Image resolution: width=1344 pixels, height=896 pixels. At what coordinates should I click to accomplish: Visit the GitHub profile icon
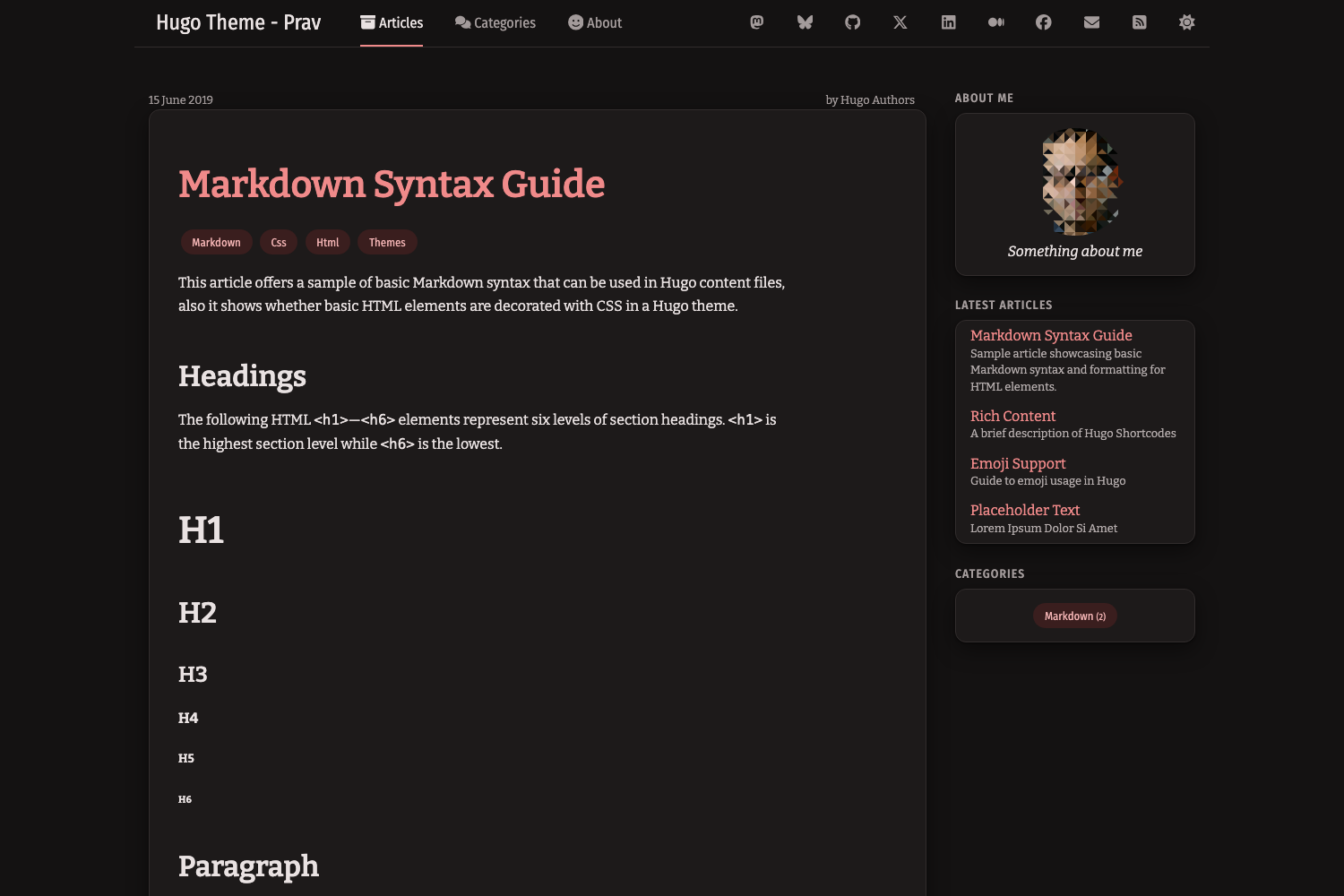coord(853,22)
